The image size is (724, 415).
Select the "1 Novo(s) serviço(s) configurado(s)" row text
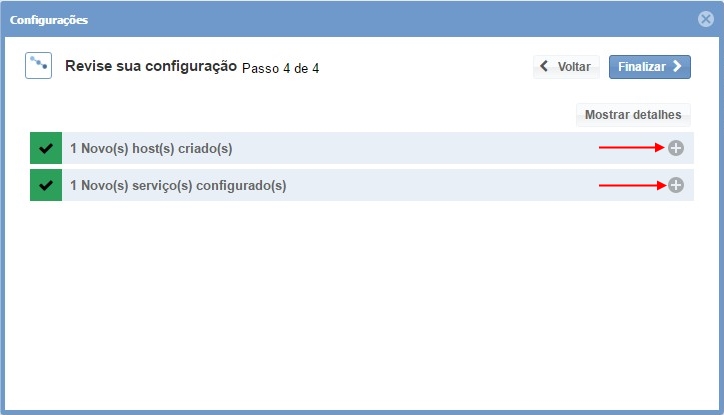tap(178, 185)
